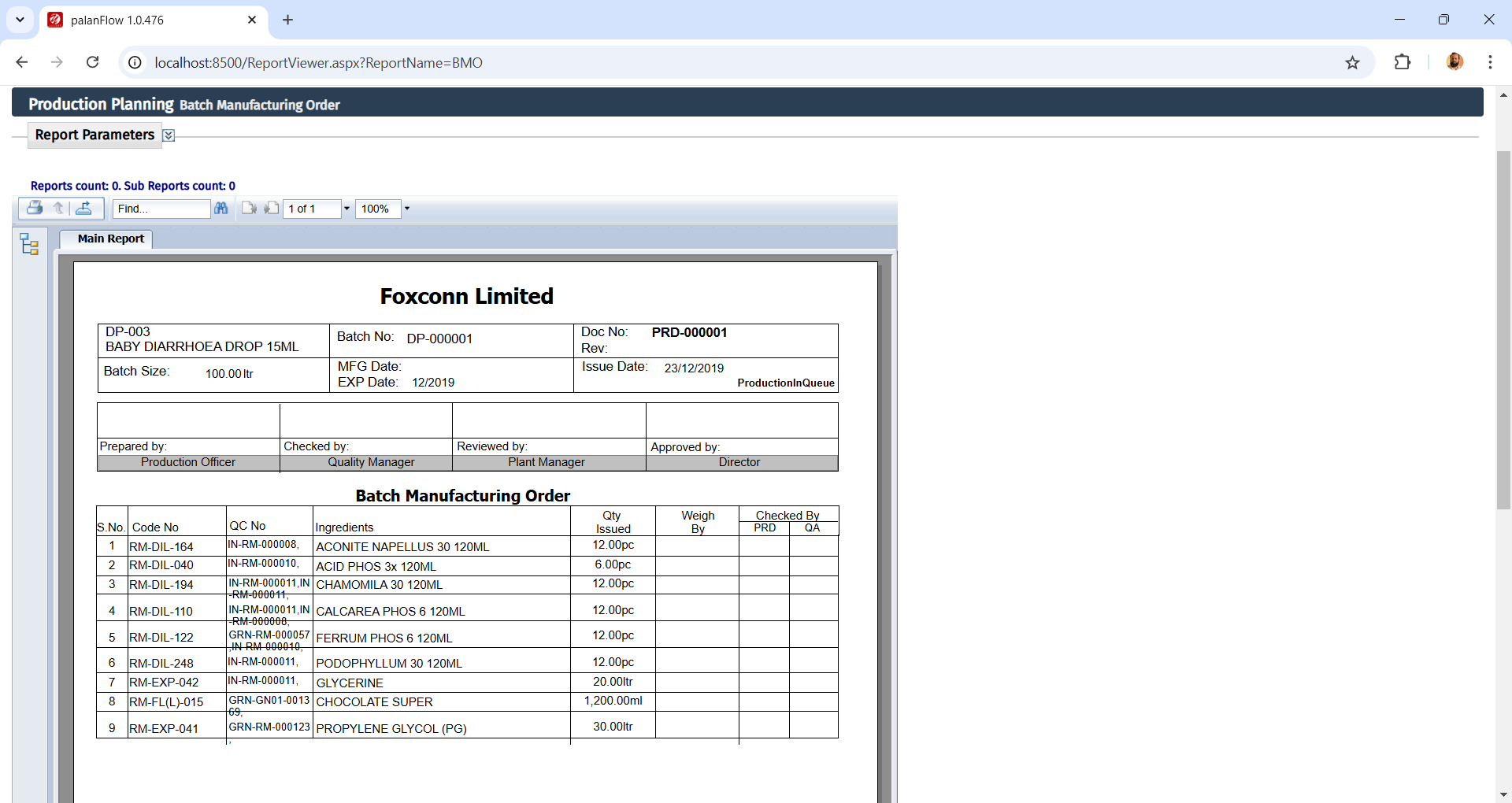The height and width of the screenshot is (803, 1512).
Task: Click the Batch Manufacturing Order table heading
Action: (x=463, y=495)
